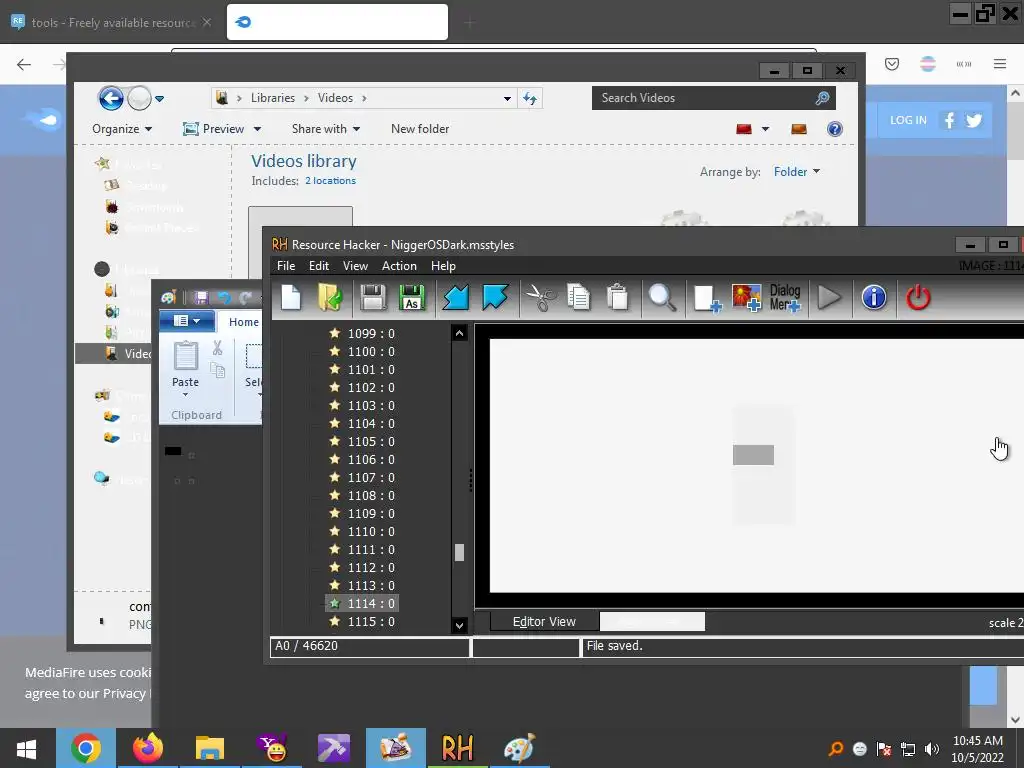Open the Firefox hamburger menu
This screenshot has width=1024, height=768.
pyautogui.click(x=1000, y=64)
